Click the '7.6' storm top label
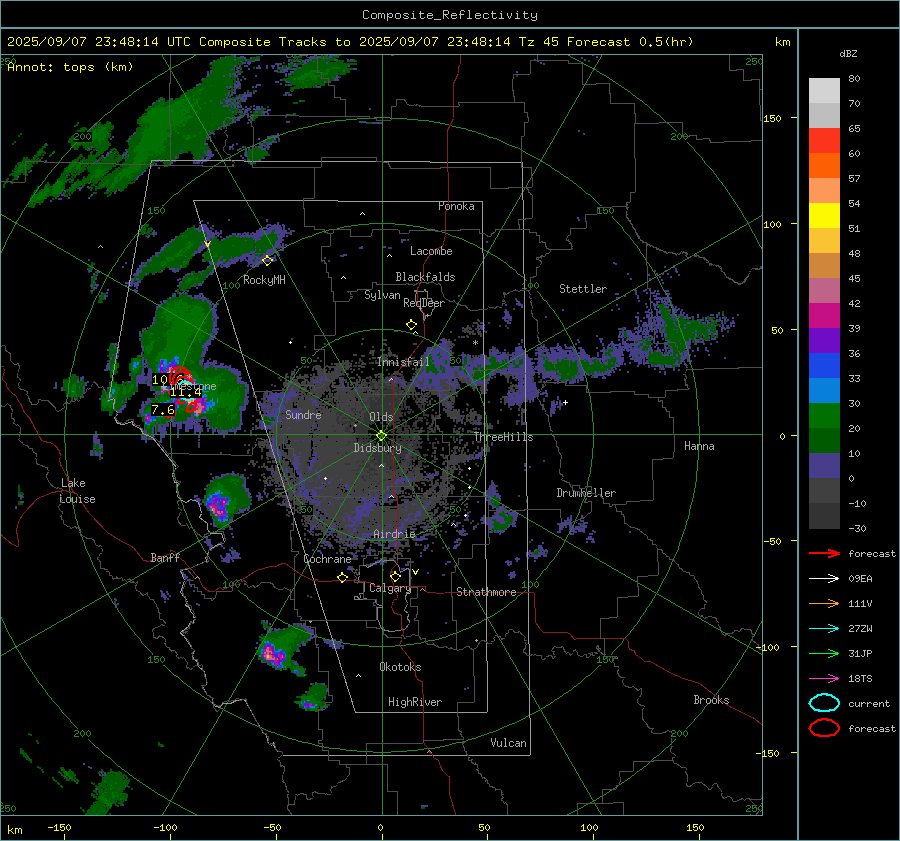The image size is (900, 841). pos(163,410)
